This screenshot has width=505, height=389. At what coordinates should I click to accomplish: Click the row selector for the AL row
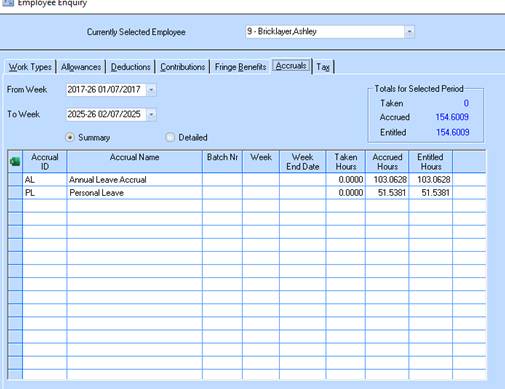point(15,180)
